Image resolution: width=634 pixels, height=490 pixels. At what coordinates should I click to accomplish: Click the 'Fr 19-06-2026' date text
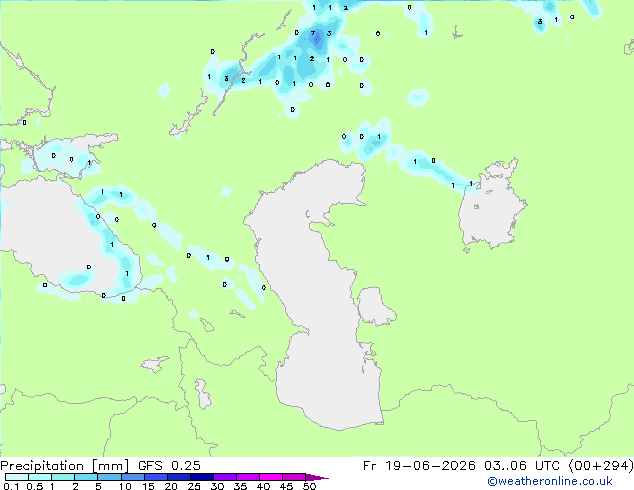coord(419,466)
